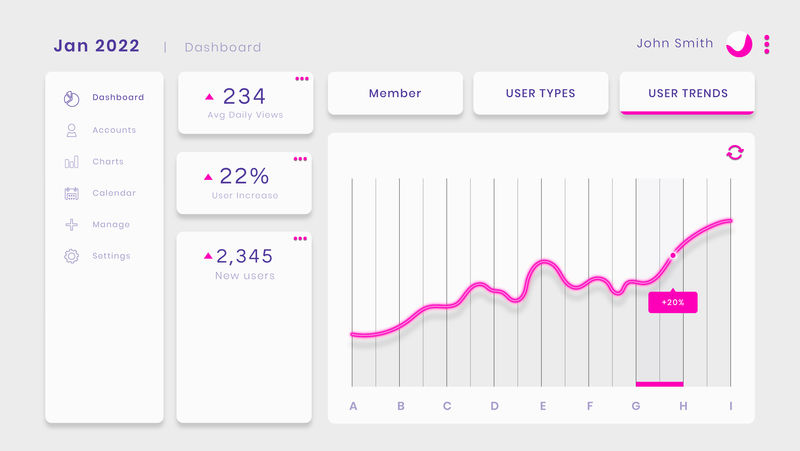Open options on New users card
The height and width of the screenshot is (451, 800).
[301, 239]
